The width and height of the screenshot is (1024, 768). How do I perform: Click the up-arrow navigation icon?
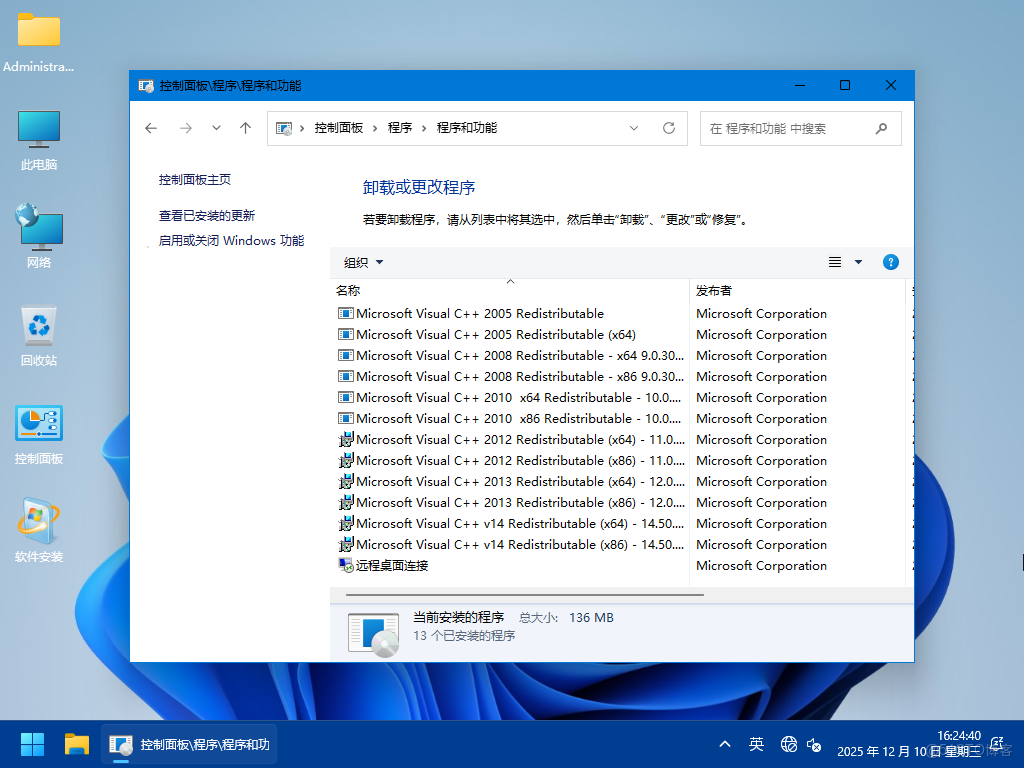point(246,128)
